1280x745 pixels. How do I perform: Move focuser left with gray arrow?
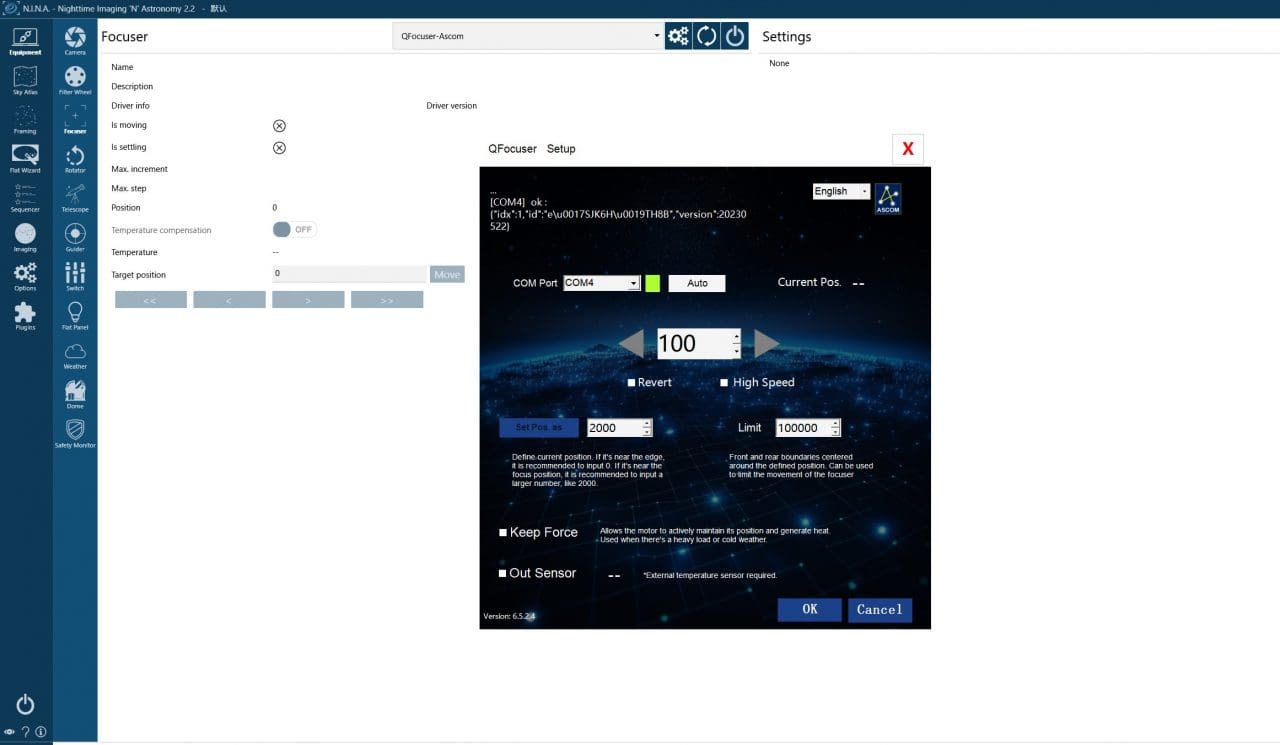pos(631,344)
